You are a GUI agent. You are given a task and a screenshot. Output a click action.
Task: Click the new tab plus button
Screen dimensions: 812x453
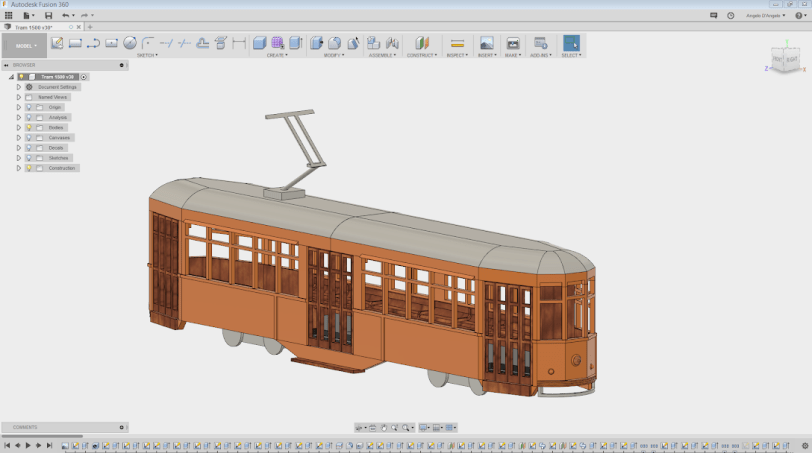[x=90, y=27]
